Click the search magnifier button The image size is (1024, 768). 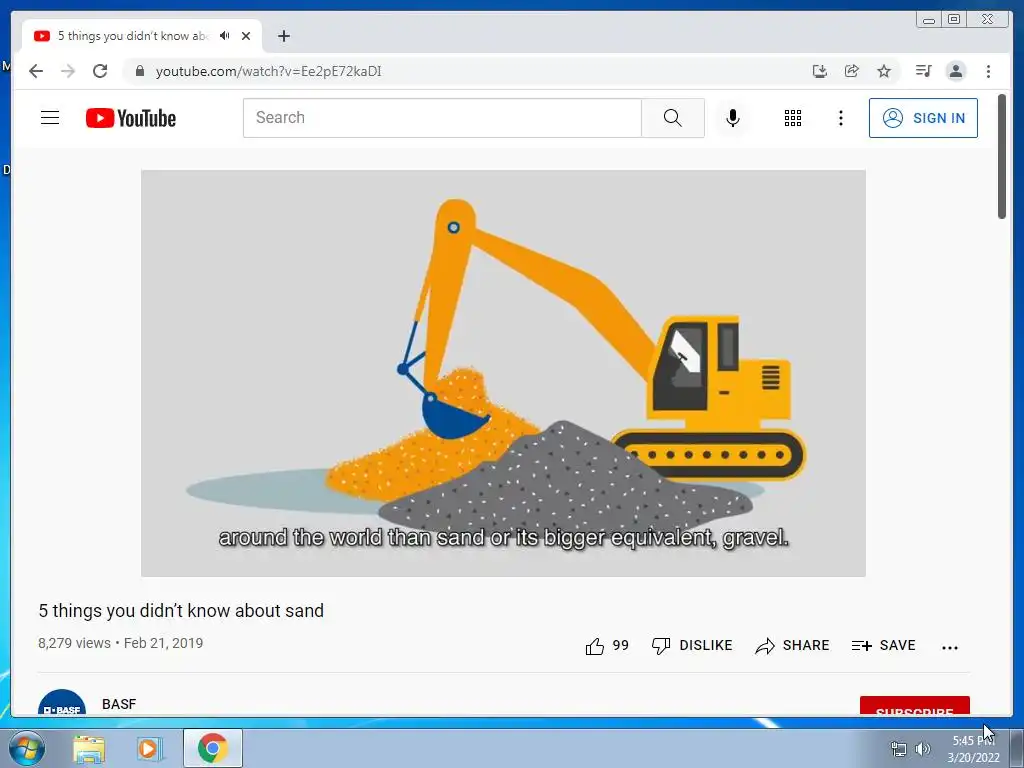pos(673,118)
